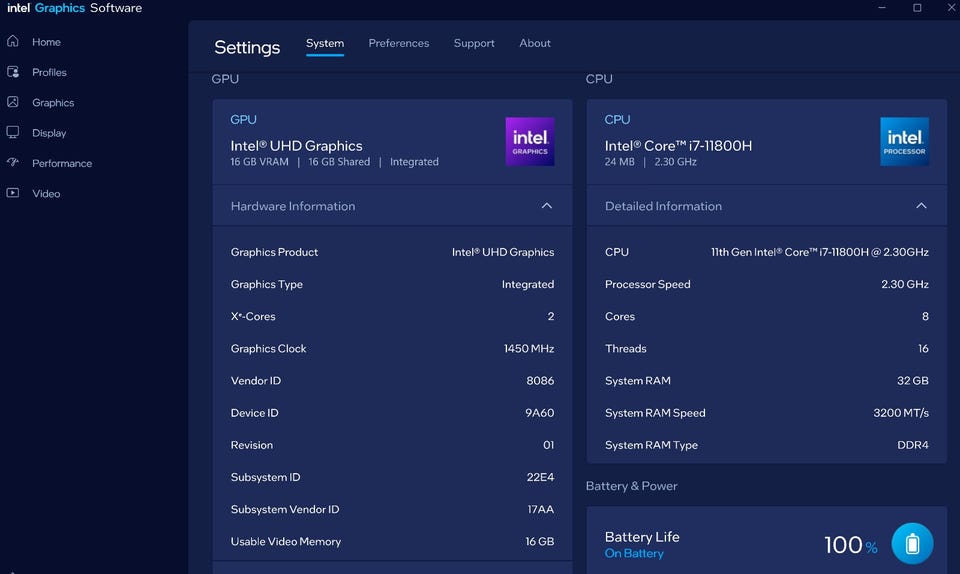
Task: Switch to the Support tab
Action: (x=474, y=43)
